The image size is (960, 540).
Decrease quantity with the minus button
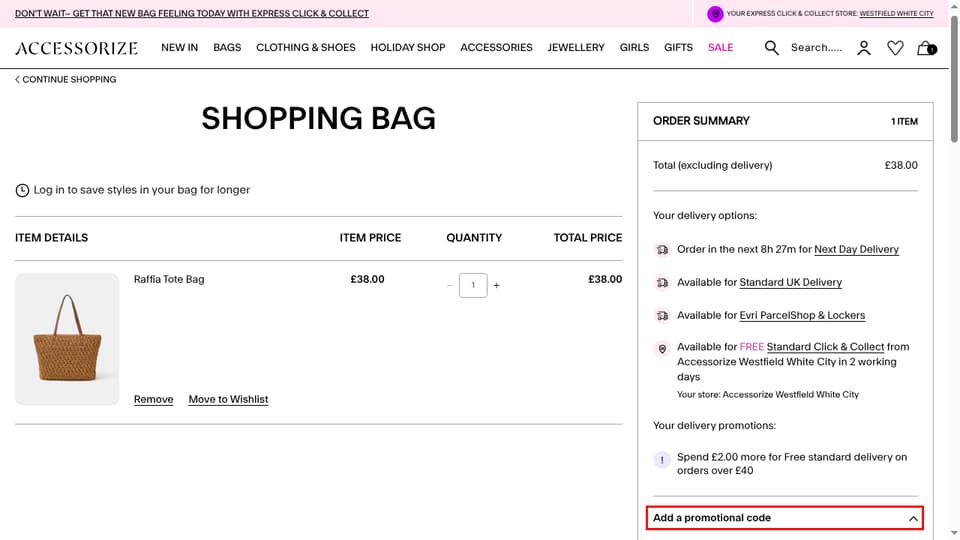pos(450,285)
